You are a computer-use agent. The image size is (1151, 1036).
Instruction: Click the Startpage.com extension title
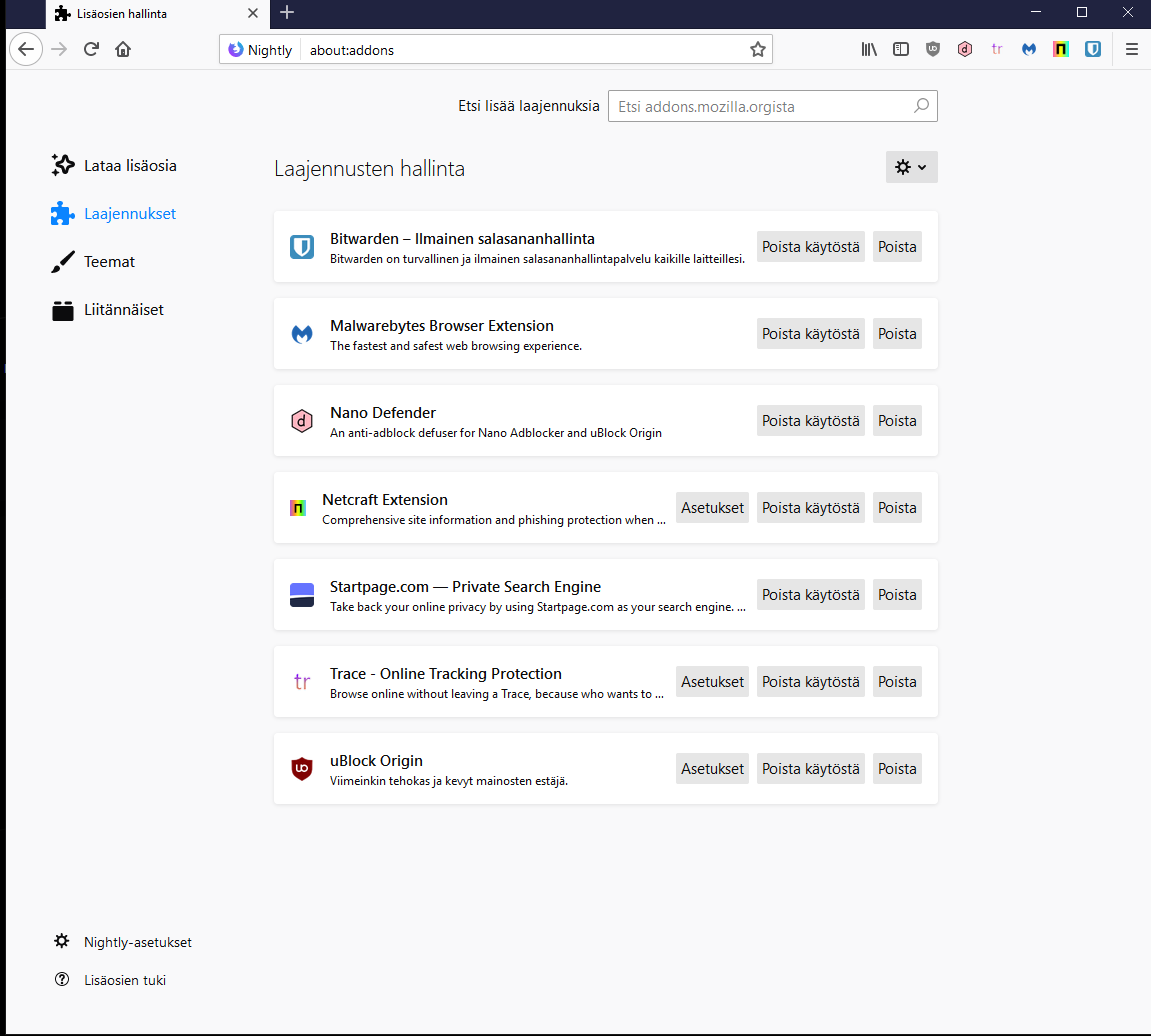(465, 587)
